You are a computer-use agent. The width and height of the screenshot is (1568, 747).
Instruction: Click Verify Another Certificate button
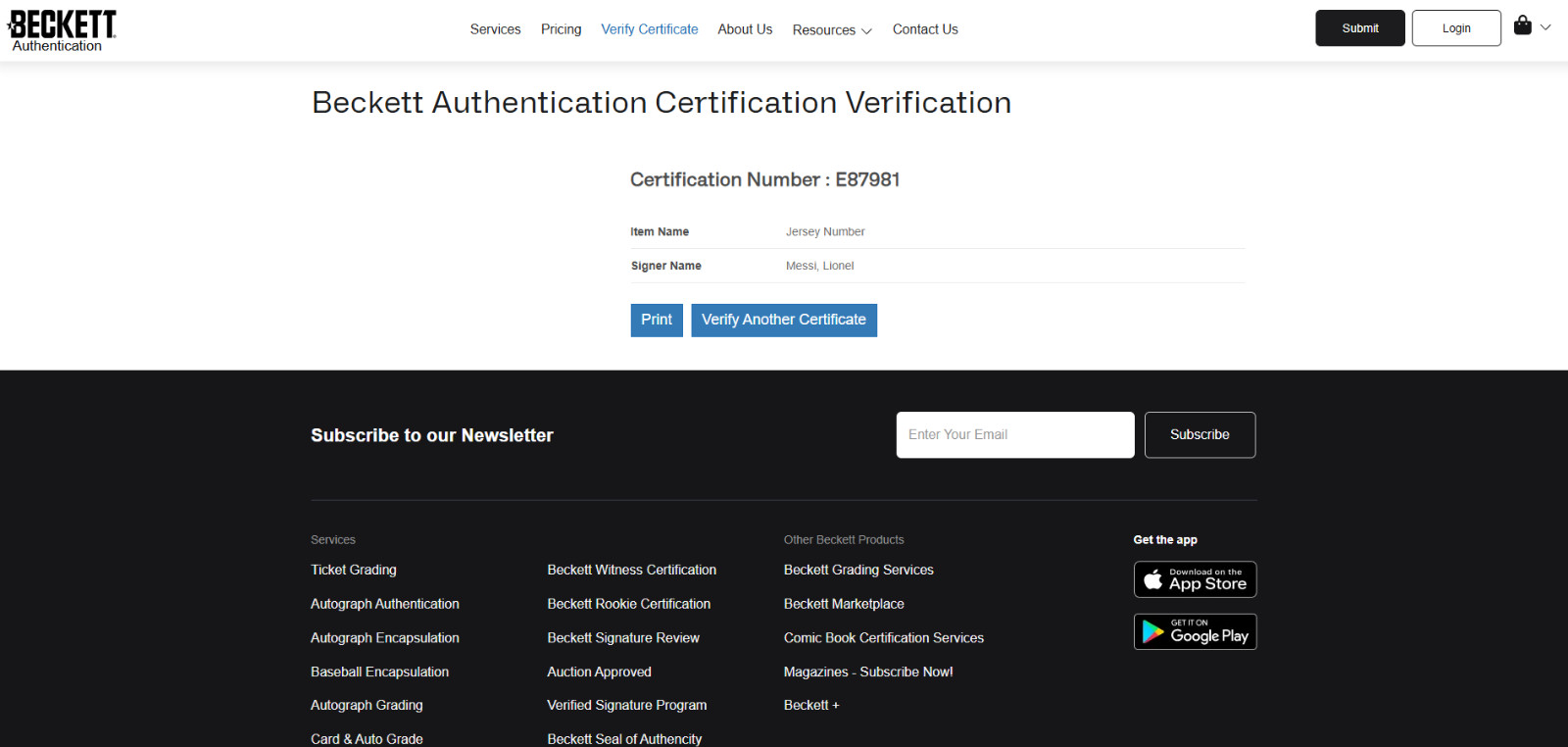click(x=784, y=320)
